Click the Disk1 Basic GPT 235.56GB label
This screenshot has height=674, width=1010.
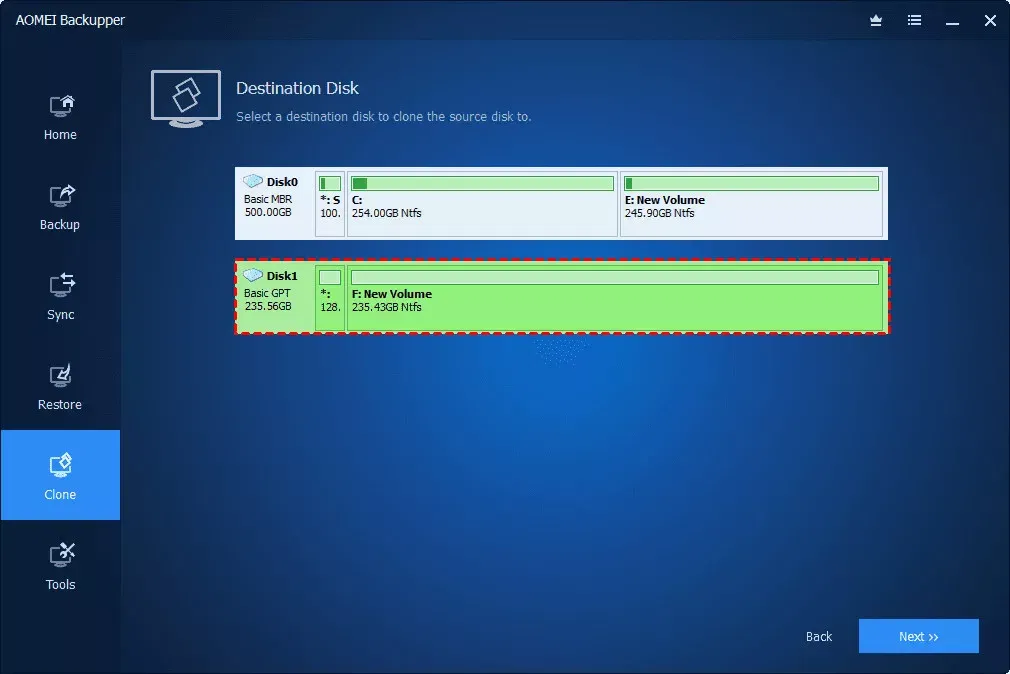(268, 300)
